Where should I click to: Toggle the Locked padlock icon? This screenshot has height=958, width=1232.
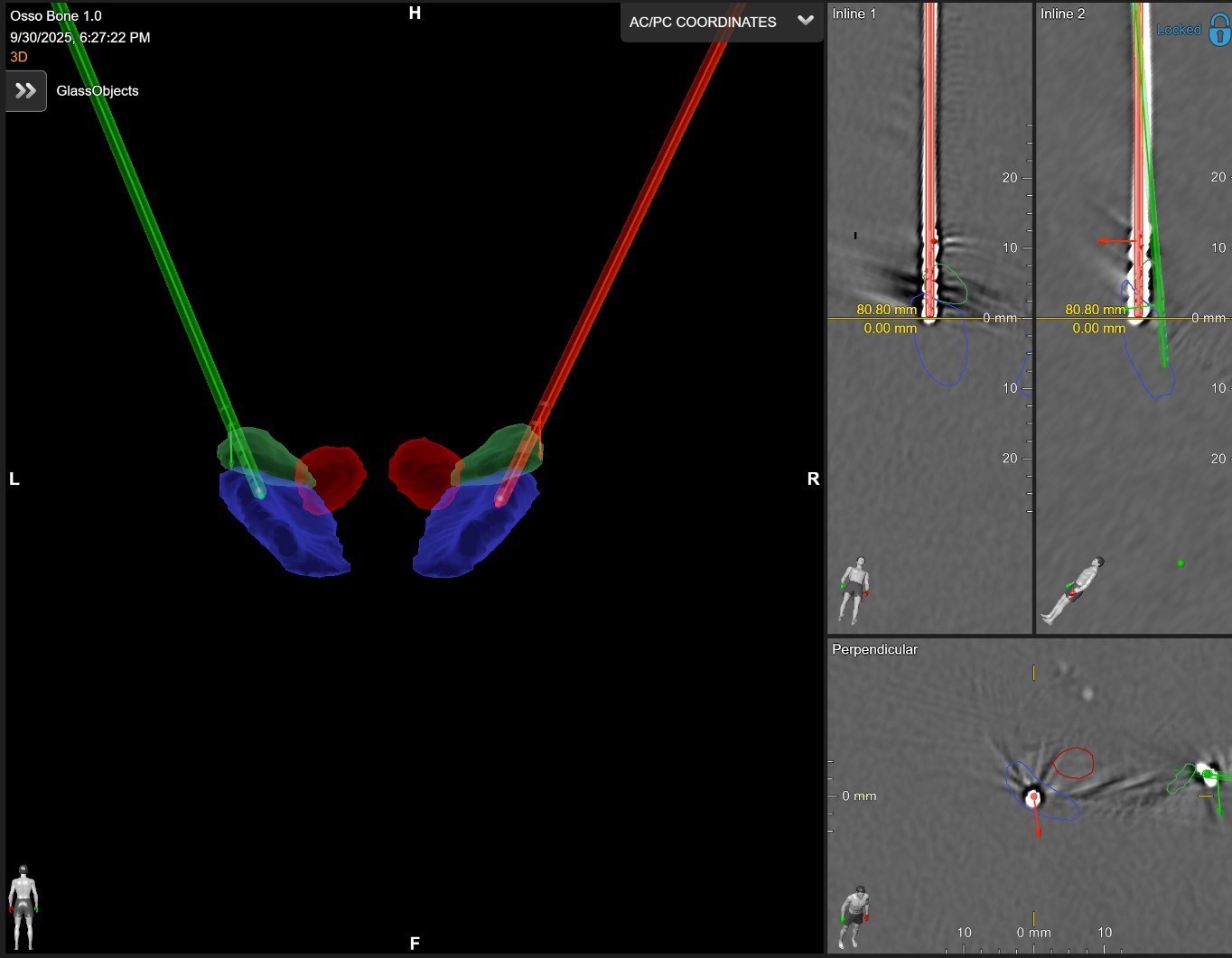tap(1219, 30)
